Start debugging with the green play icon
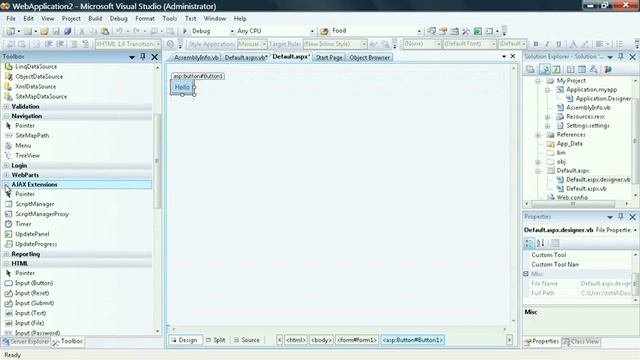The height and width of the screenshot is (360, 640). pos(184,31)
